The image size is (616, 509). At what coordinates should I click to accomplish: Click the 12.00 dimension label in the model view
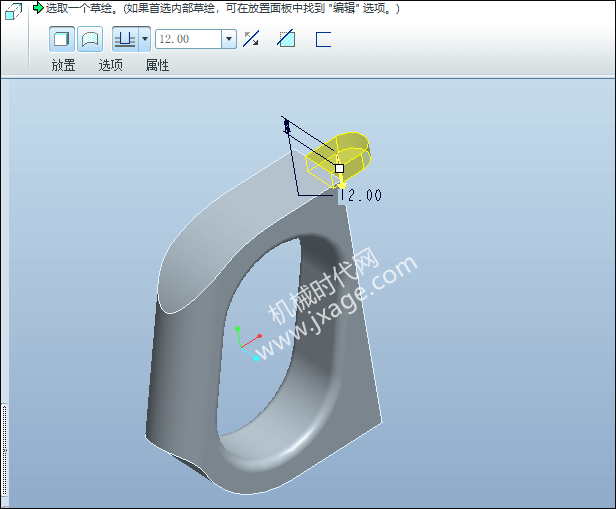pos(361,195)
